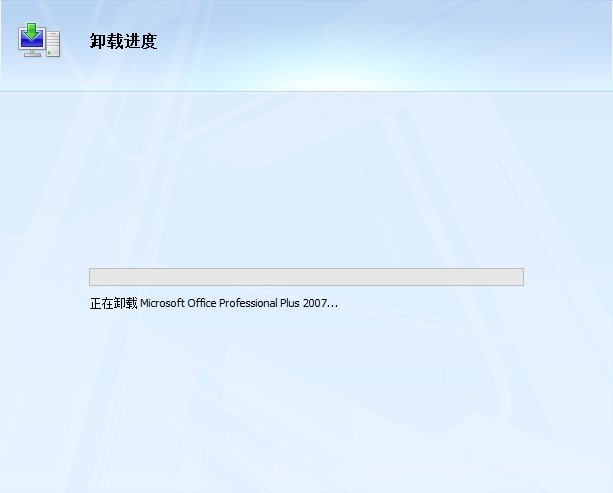Screen dimensions: 613x493
Task: Click the uninstall progress bar
Action: [x=306, y=277]
